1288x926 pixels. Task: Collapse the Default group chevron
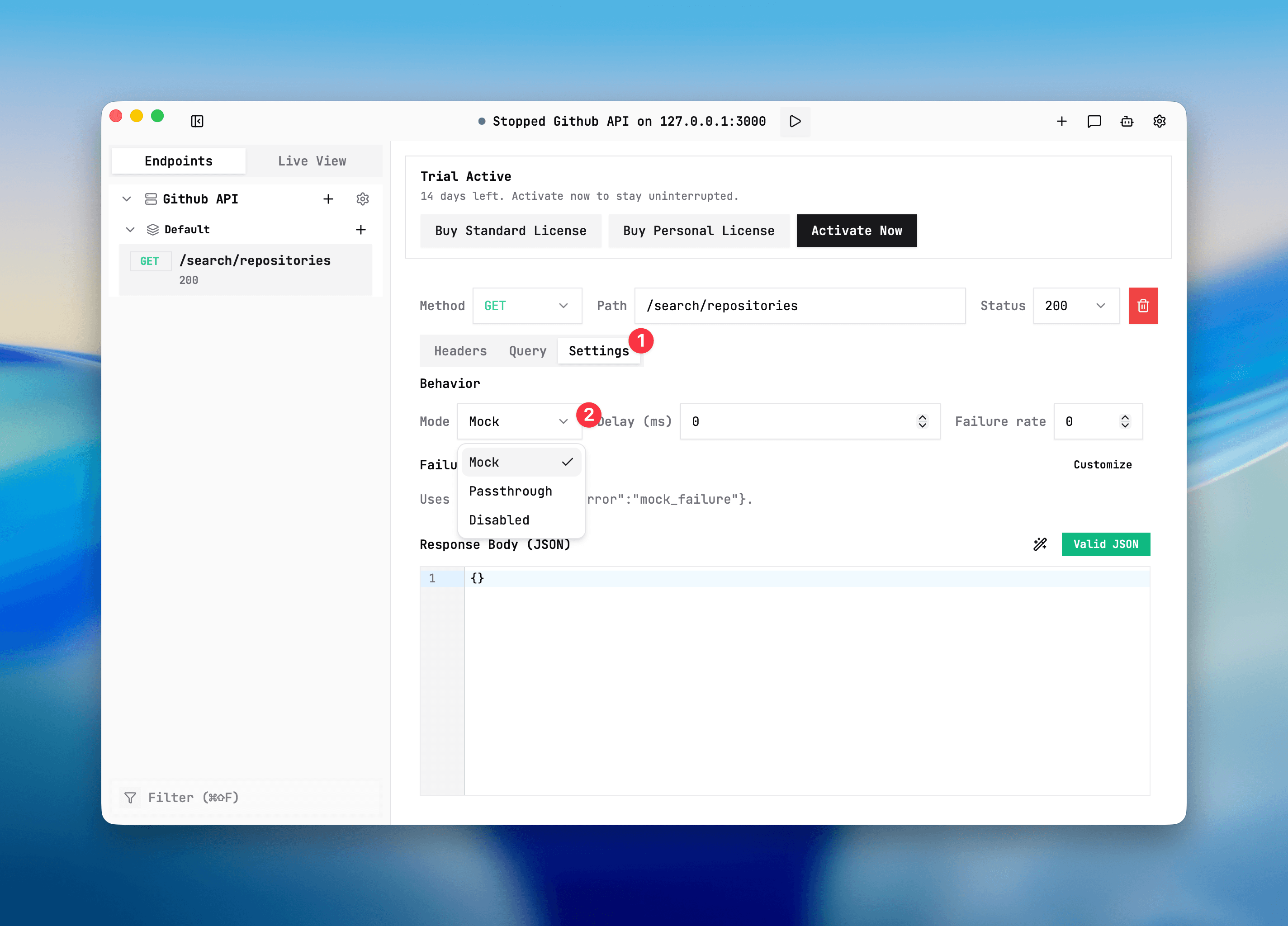pos(129,229)
